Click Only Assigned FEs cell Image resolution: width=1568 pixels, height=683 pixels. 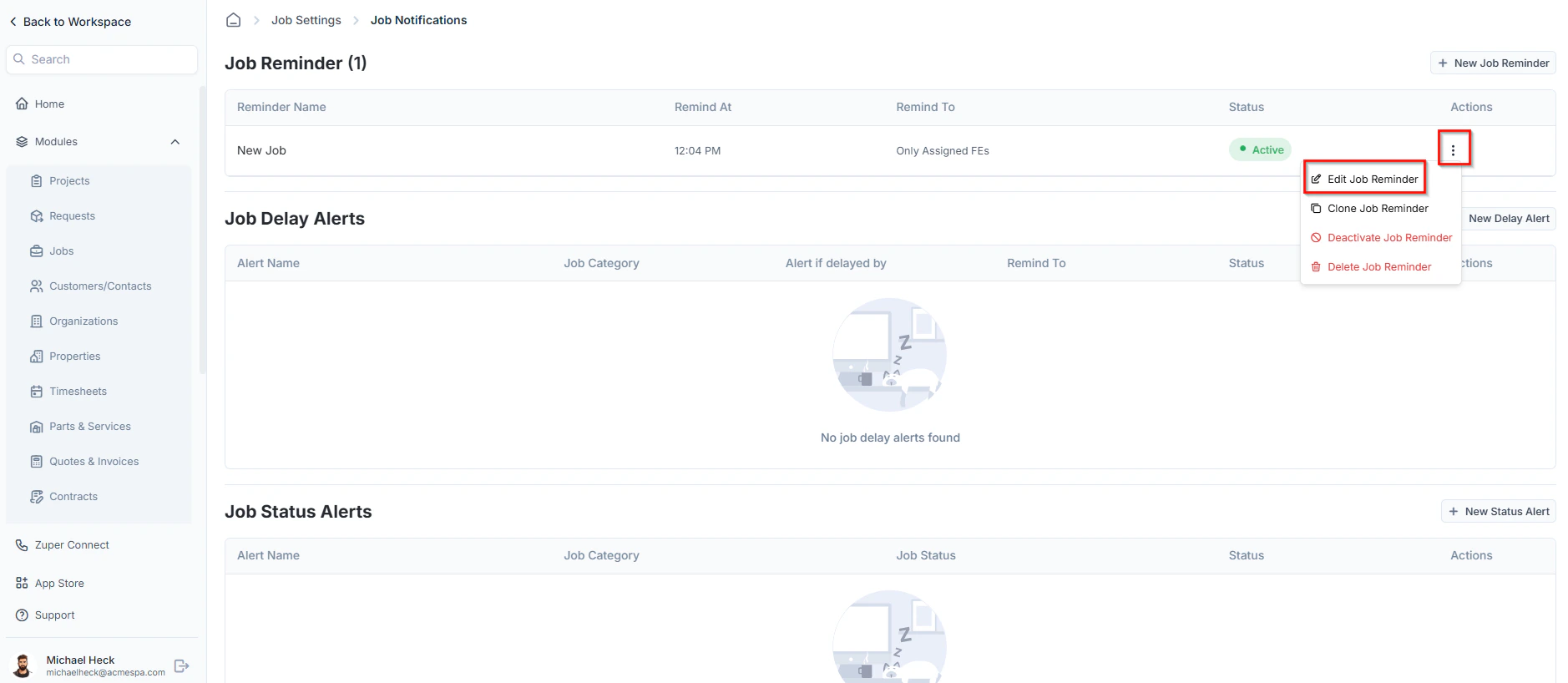[x=943, y=151]
